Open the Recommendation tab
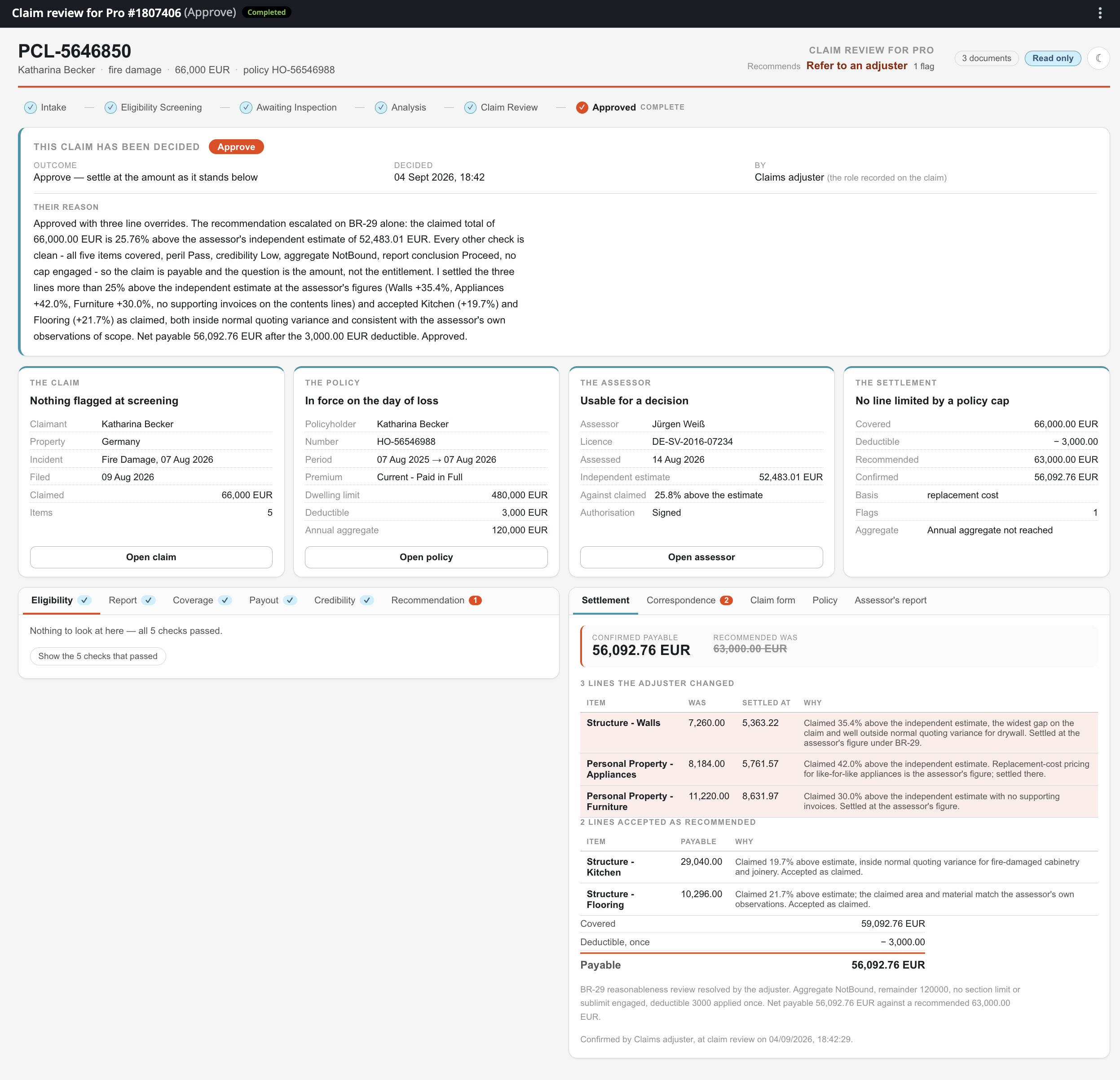Viewport: 1120px width, 1080px height. [437, 600]
